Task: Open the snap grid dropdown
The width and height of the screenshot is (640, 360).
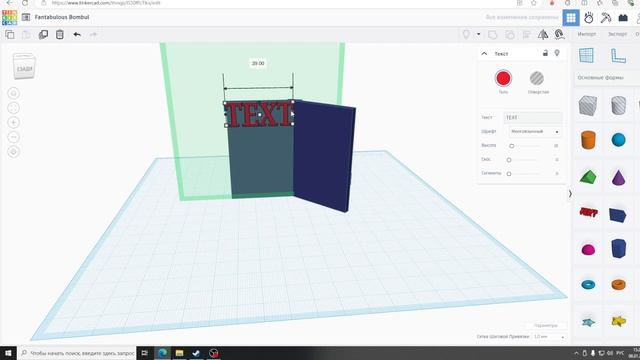Action: 549,337
